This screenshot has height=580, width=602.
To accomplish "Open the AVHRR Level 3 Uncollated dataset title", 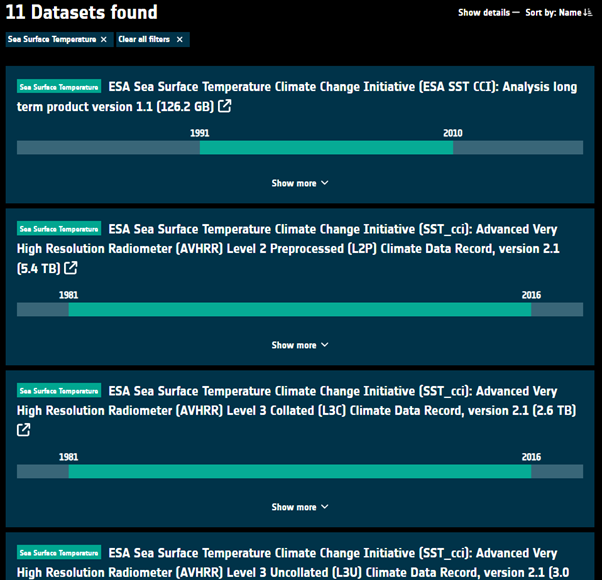I will tap(340, 562).
